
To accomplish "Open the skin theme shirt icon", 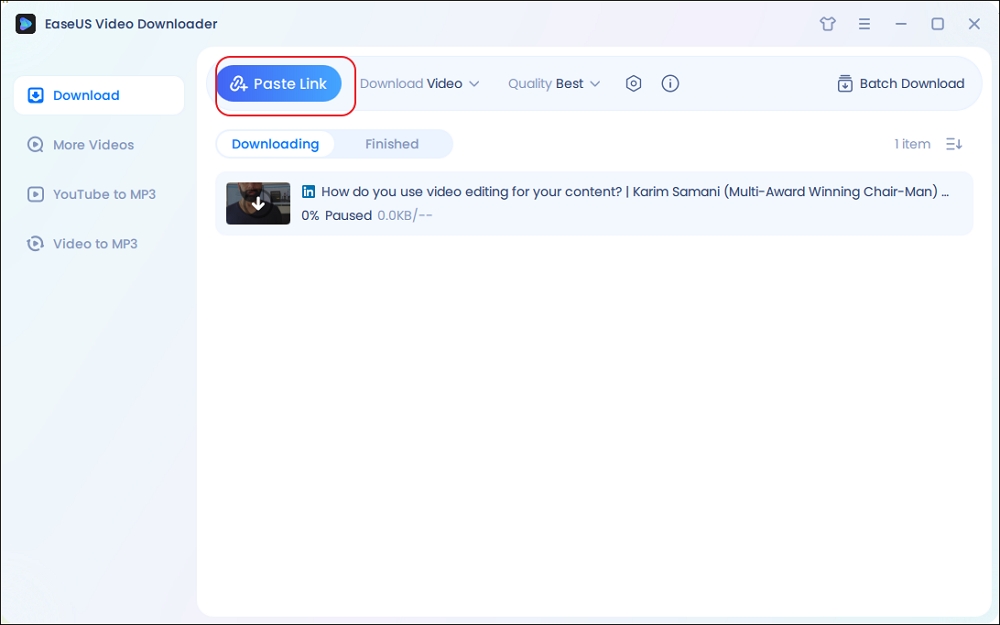I will click(828, 24).
